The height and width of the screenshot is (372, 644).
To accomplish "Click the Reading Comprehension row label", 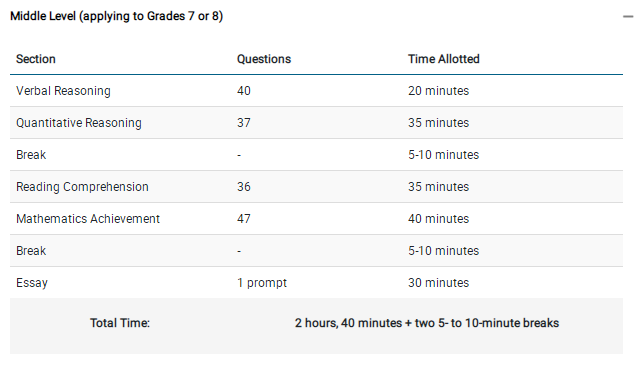I will pyautogui.click(x=82, y=187).
